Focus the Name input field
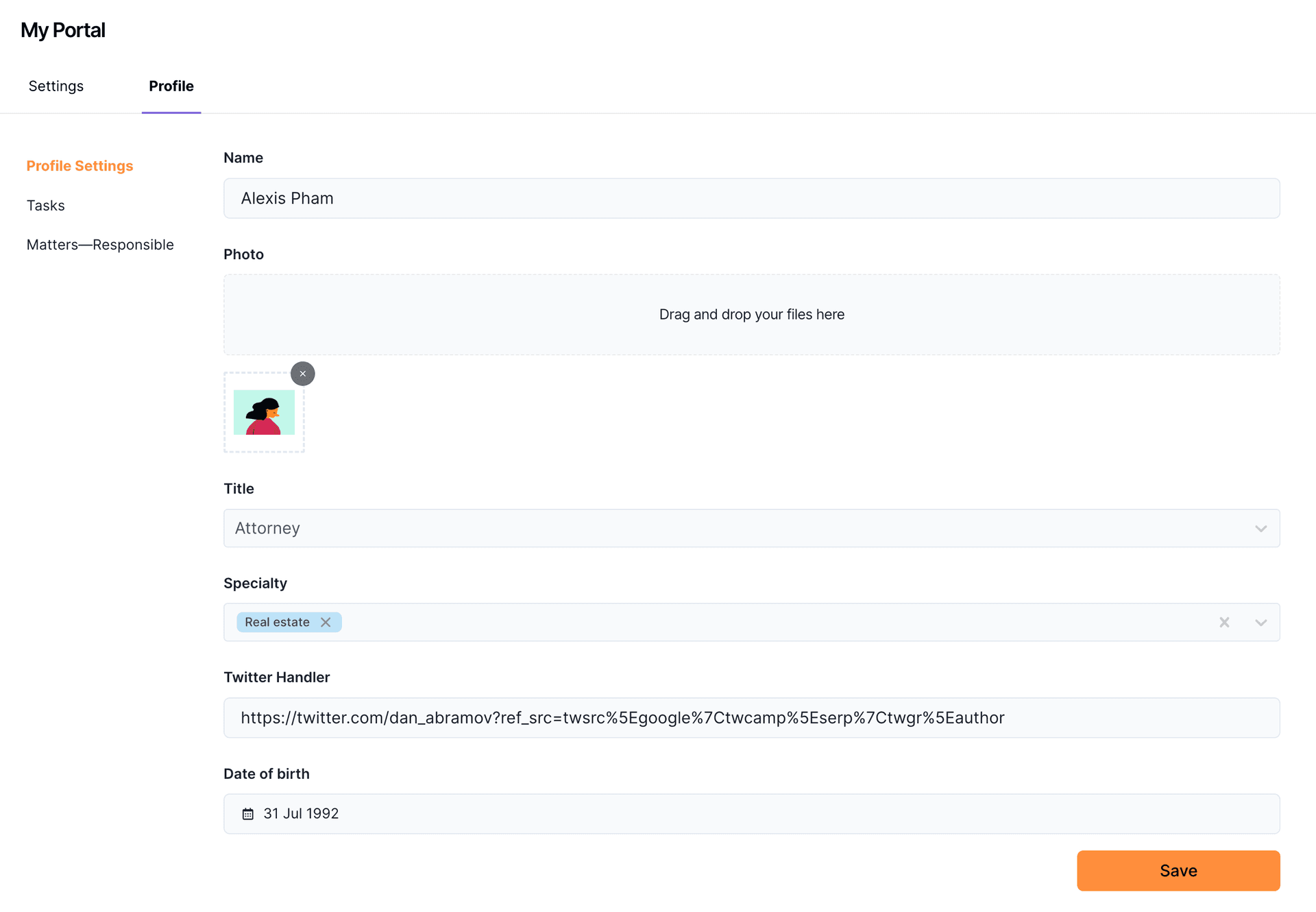Screen dimensions: 1316x912 [x=751, y=198]
